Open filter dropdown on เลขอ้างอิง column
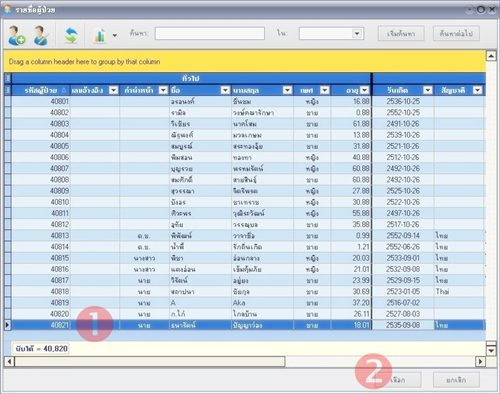The height and width of the screenshot is (394, 500). 114,90
